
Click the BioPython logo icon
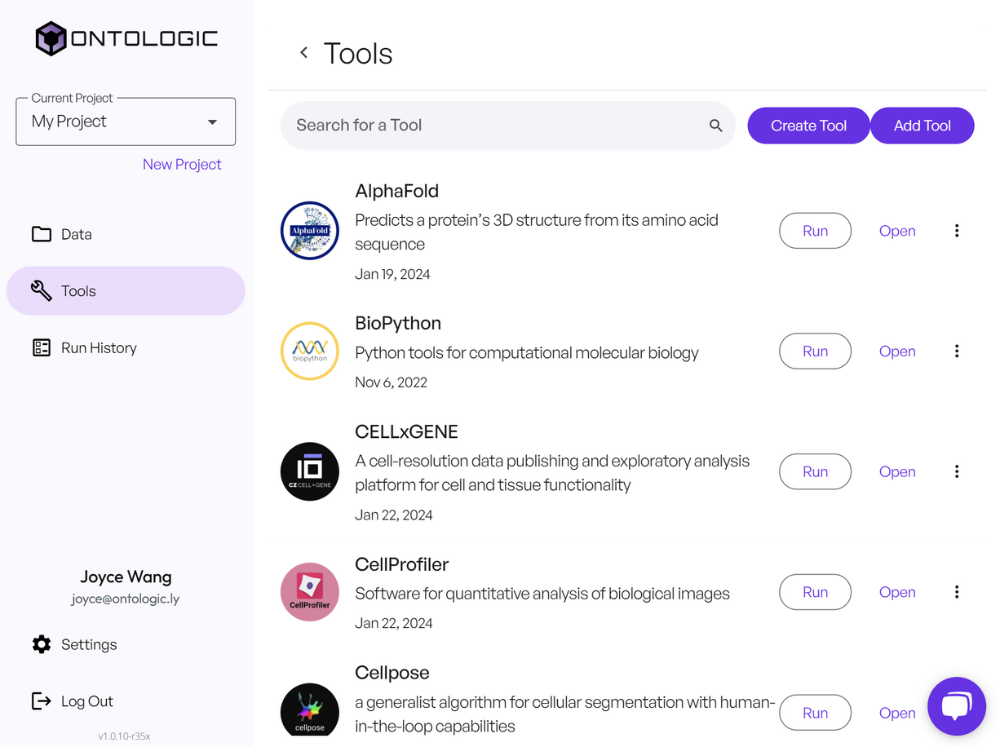310,351
